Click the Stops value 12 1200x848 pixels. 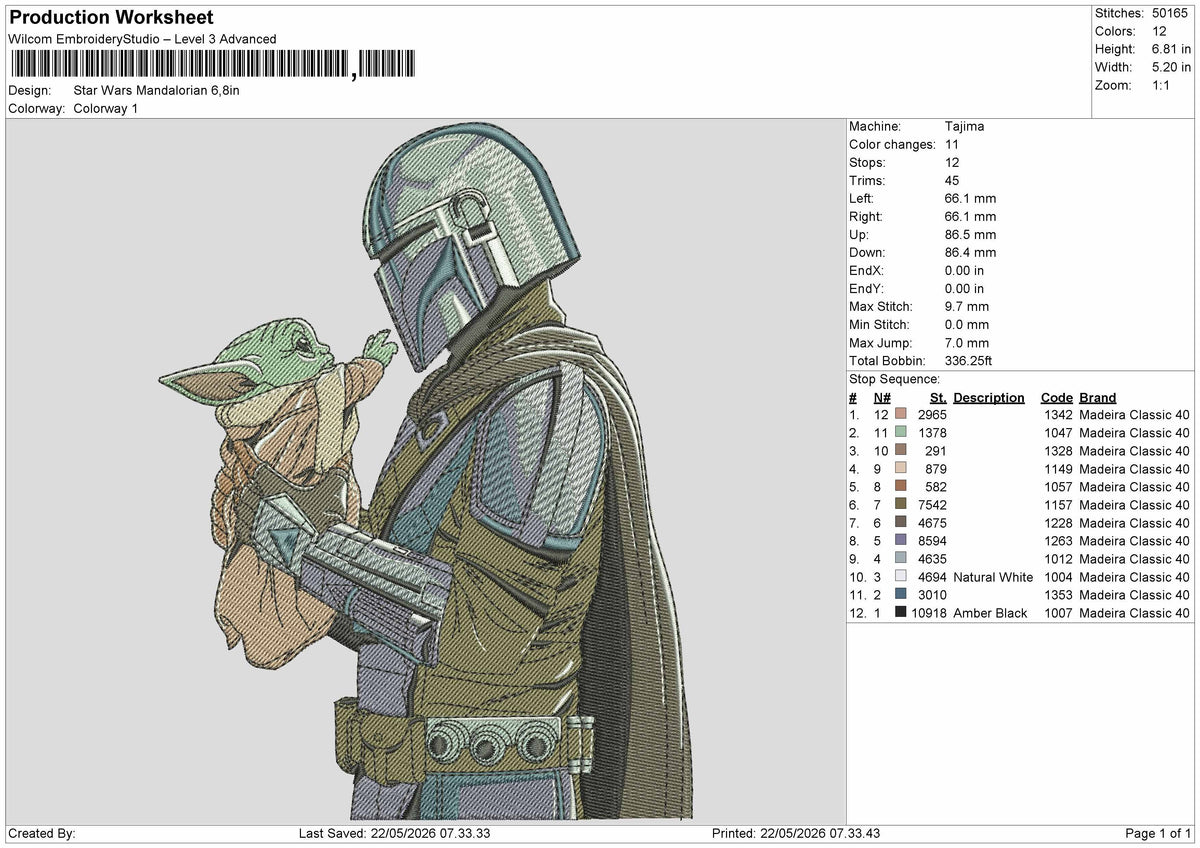tap(952, 163)
